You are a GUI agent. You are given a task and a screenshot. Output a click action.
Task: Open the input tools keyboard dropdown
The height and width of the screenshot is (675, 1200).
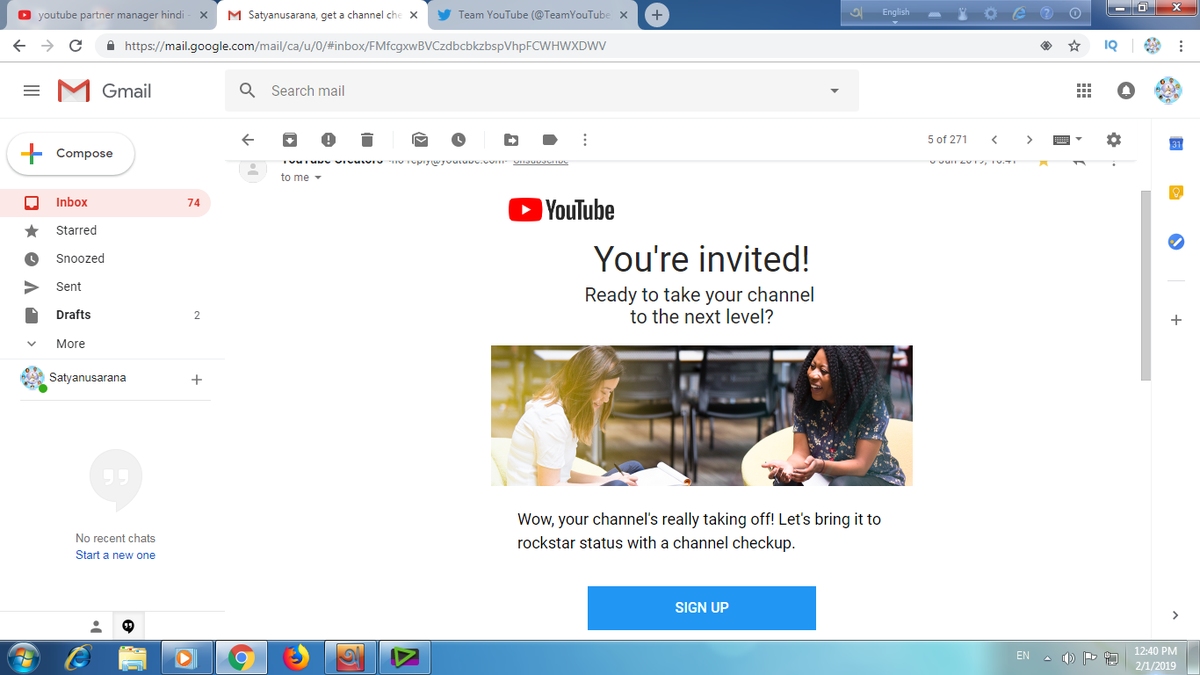1068,139
